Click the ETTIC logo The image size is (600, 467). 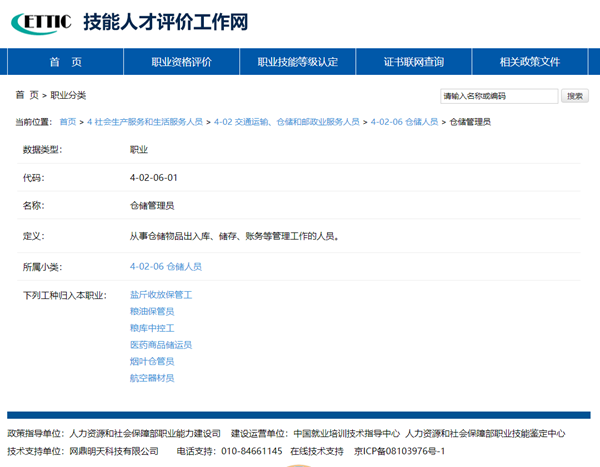point(41,22)
